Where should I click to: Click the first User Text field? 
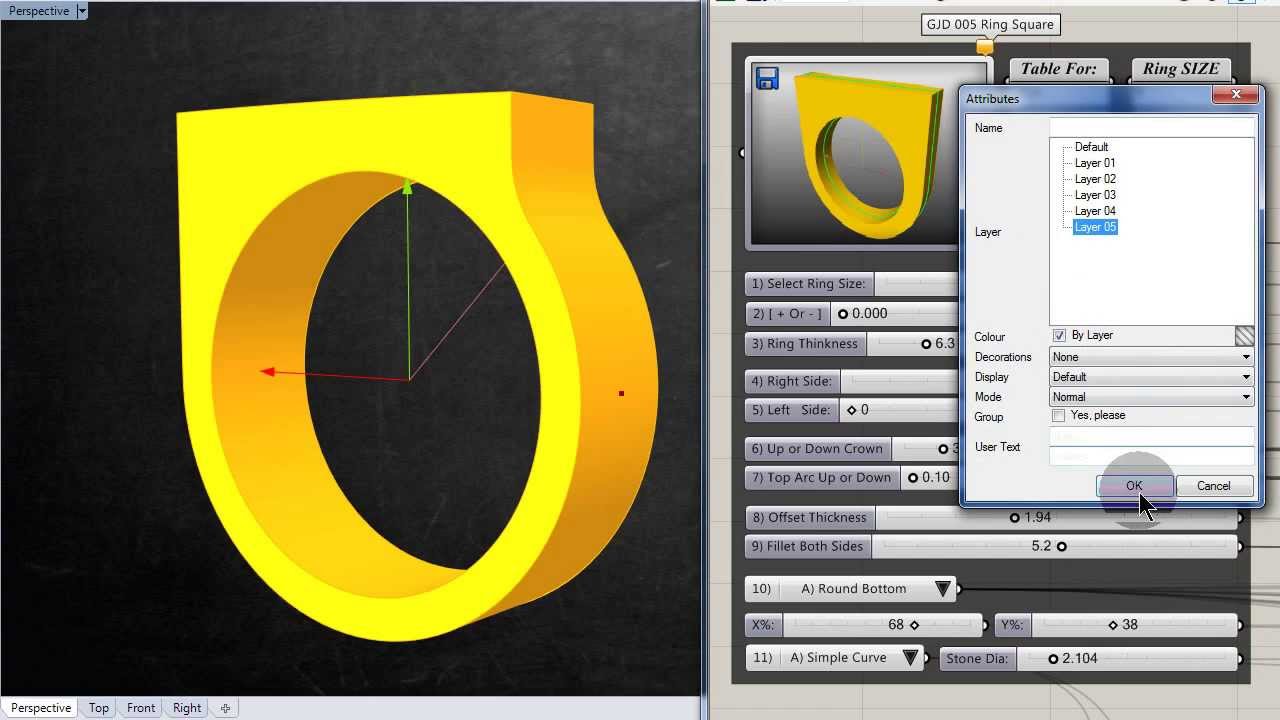click(x=1152, y=437)
